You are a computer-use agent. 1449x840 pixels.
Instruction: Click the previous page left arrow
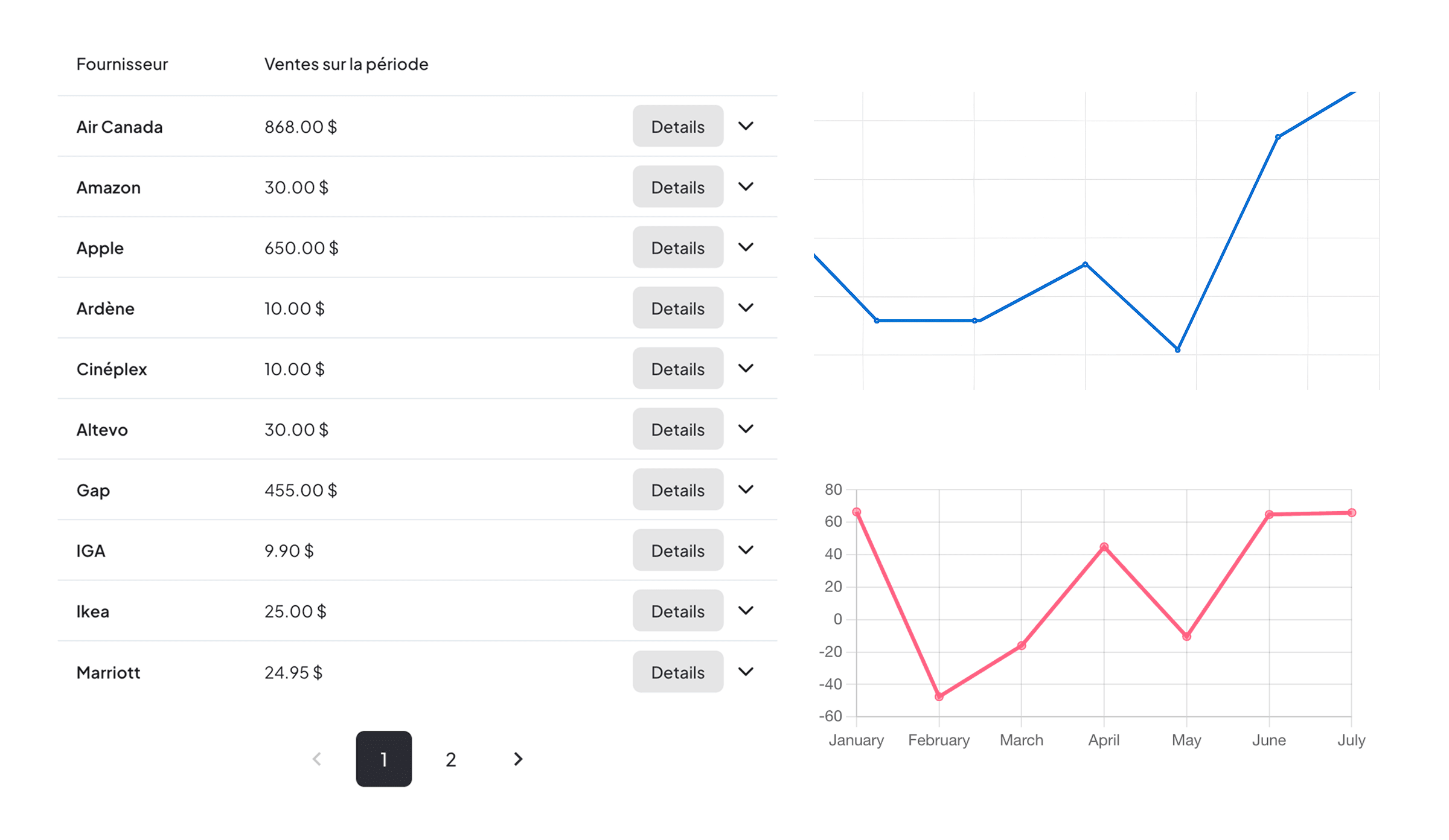pyautogui.click(x=317, y=759)
